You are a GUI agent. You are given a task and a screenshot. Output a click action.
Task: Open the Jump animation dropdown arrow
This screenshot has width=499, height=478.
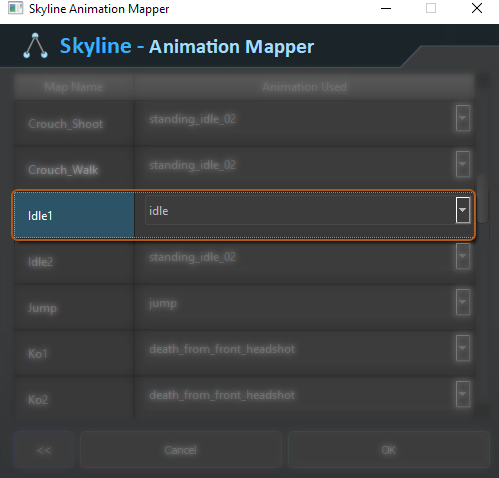click(x=463, y=302)
